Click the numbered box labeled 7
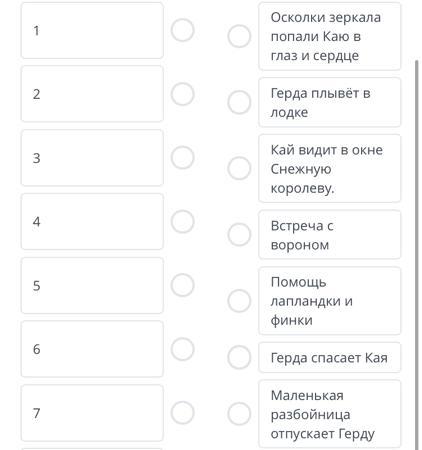This screenshot has height=450, width=422. point(92,413)
